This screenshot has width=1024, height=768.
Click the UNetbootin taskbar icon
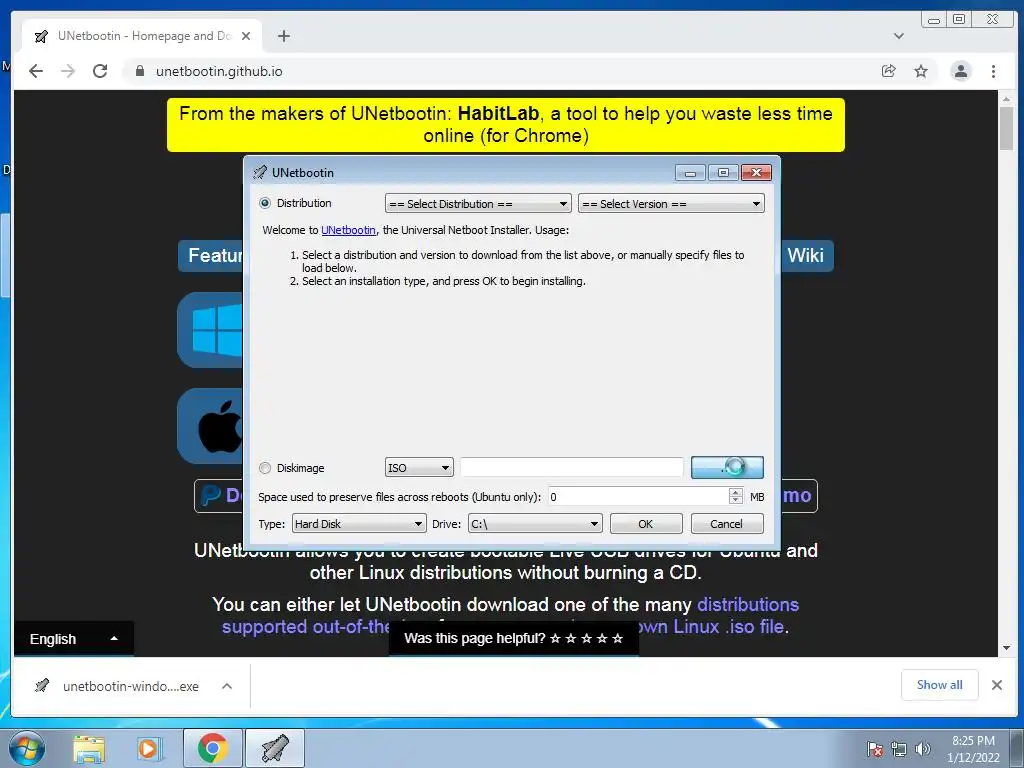[275, 748]
